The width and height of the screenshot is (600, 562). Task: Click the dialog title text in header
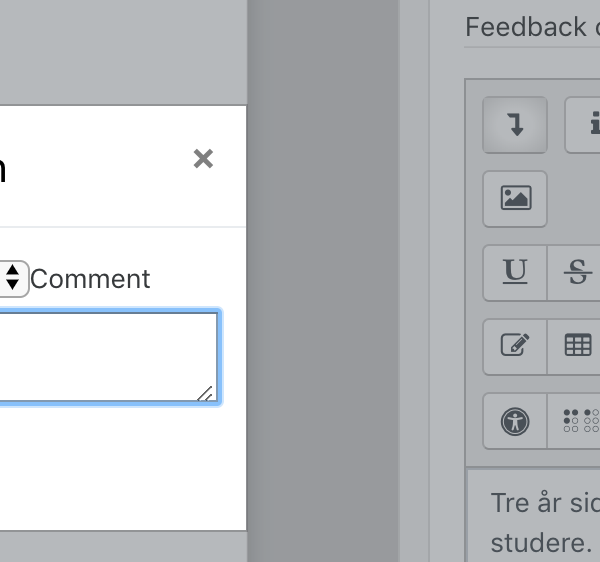tap(2, 170)
